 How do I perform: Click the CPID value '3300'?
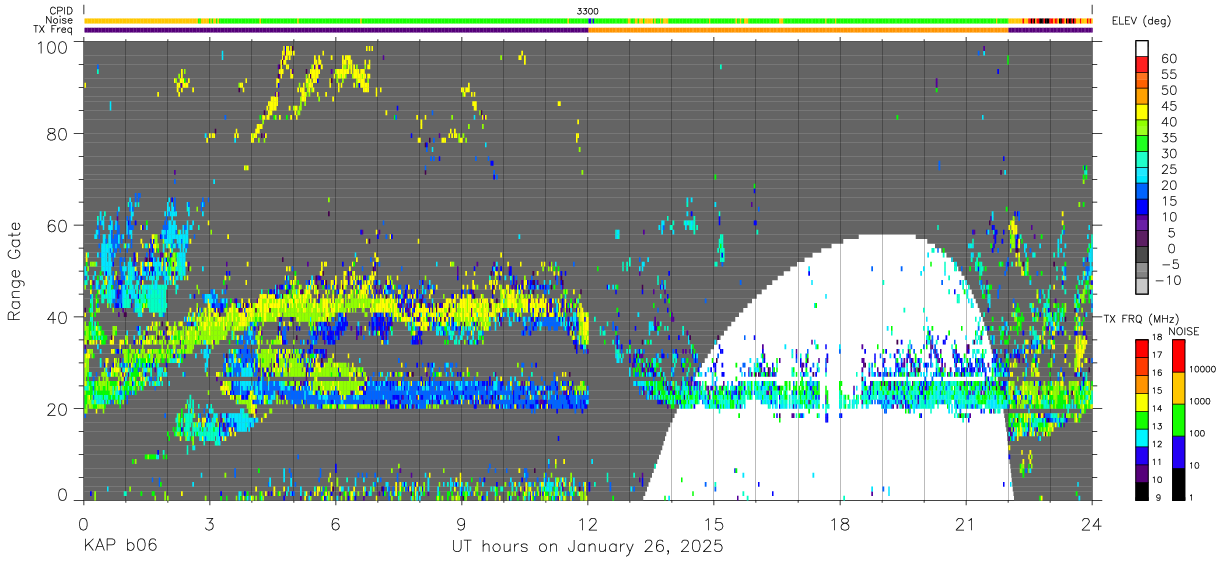(x=588, y=11)
